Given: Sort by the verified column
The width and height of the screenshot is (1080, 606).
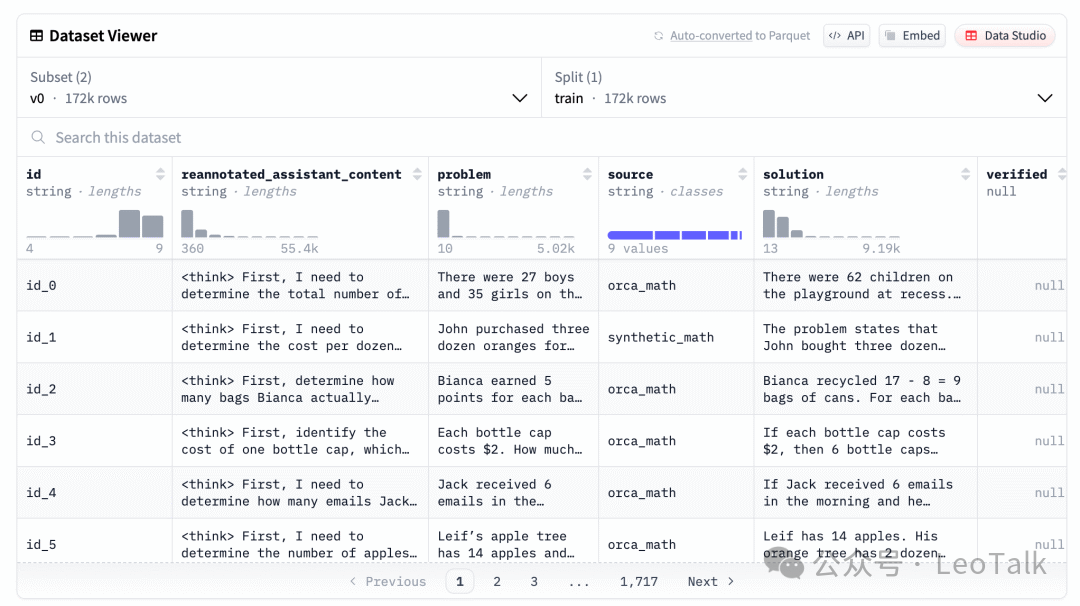Looking at the screenshot, I should (1061, 174).
